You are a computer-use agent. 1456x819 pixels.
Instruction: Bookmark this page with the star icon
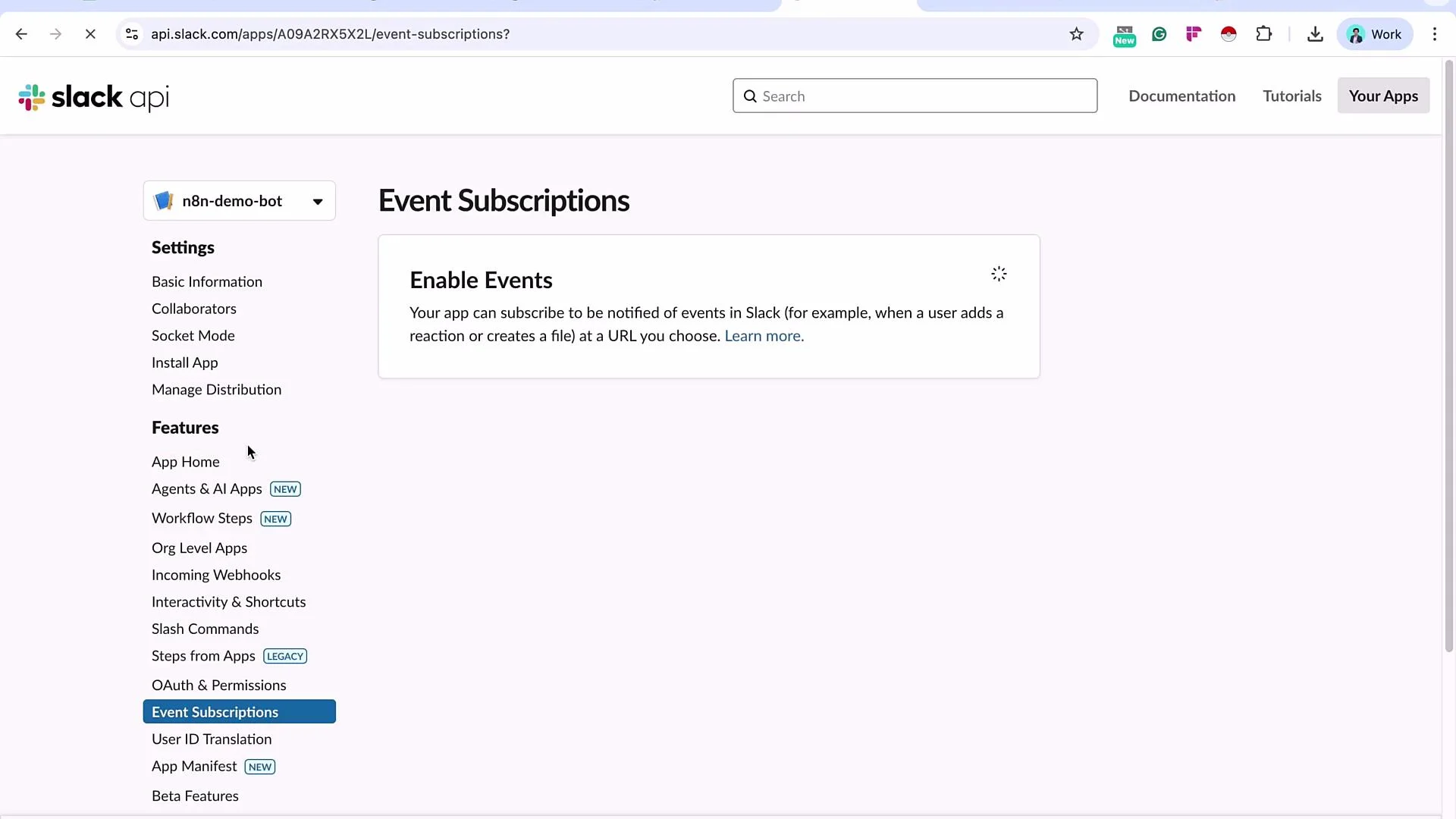(x=1076, y=34)
